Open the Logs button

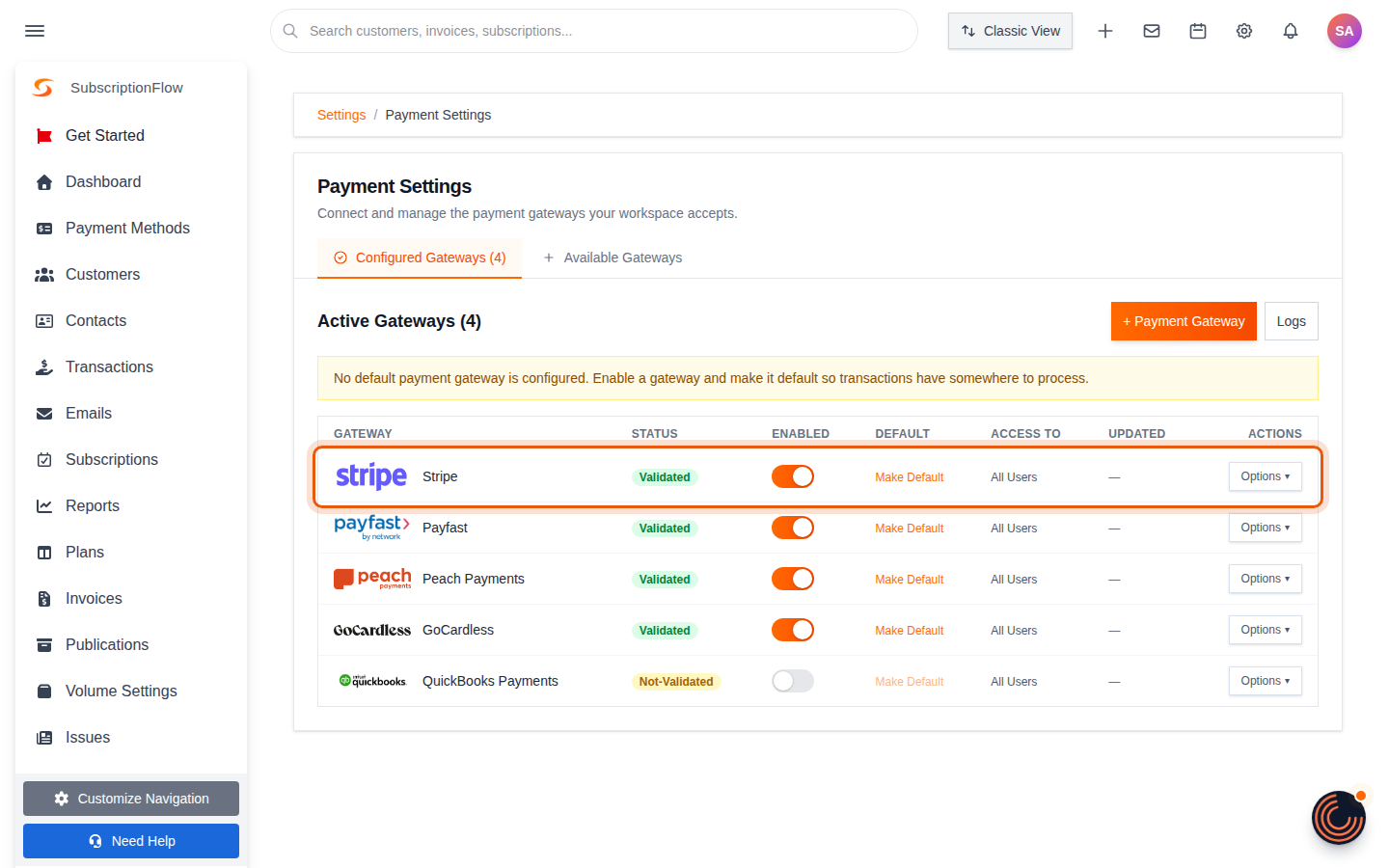[1292, 321]
